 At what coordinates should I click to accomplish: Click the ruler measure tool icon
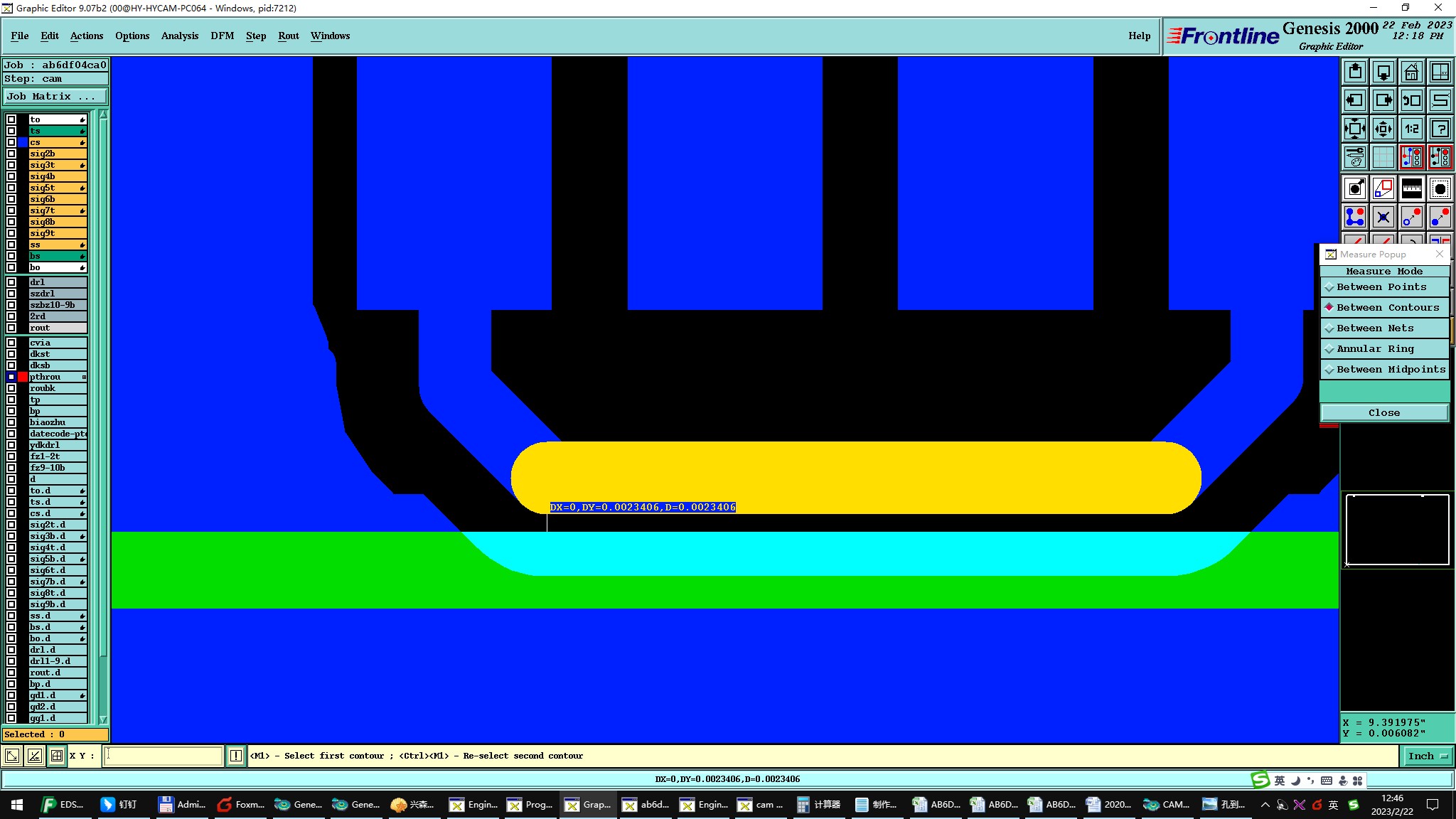(1411, 188)
